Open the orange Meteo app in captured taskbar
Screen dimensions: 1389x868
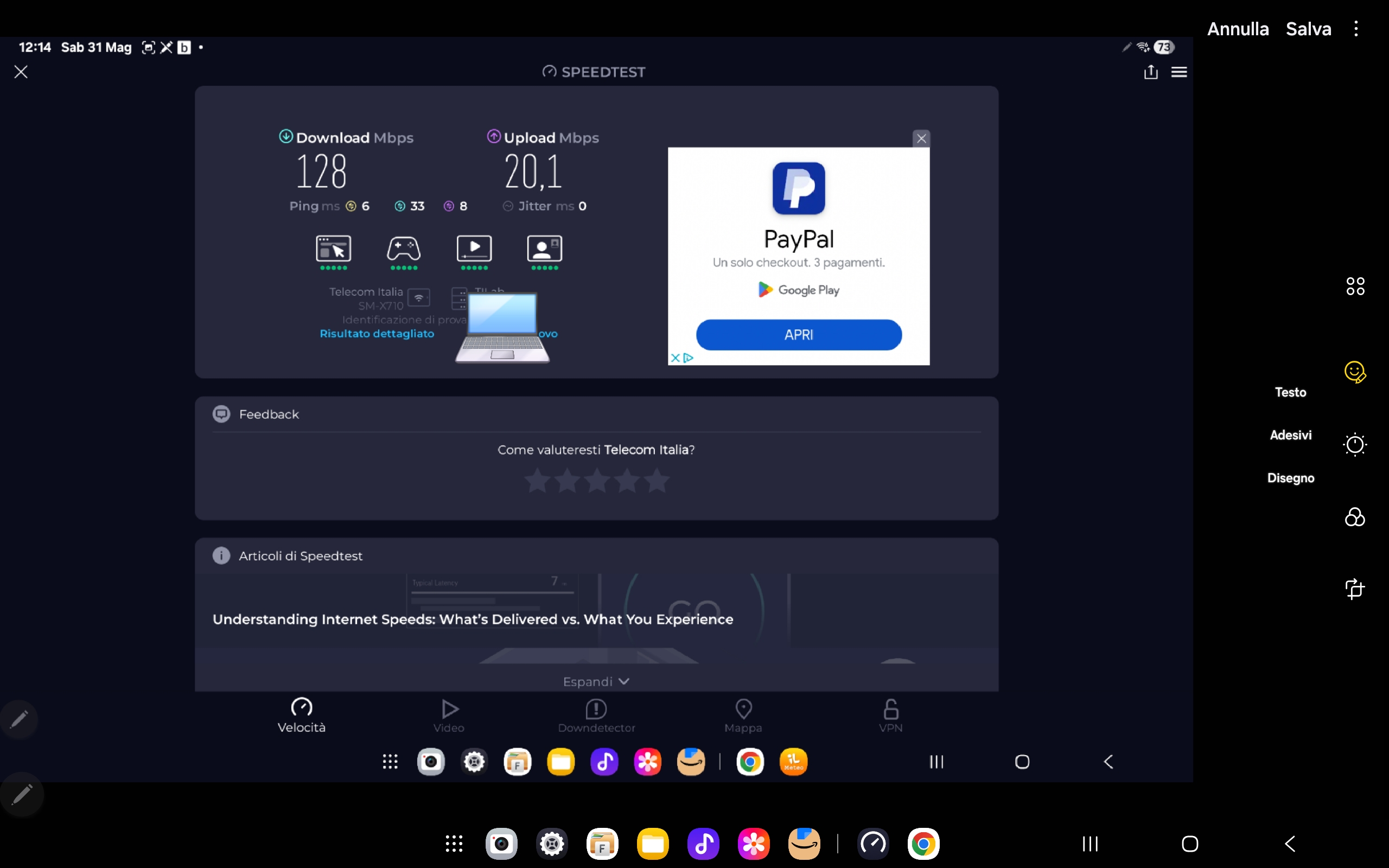(793, 762)
